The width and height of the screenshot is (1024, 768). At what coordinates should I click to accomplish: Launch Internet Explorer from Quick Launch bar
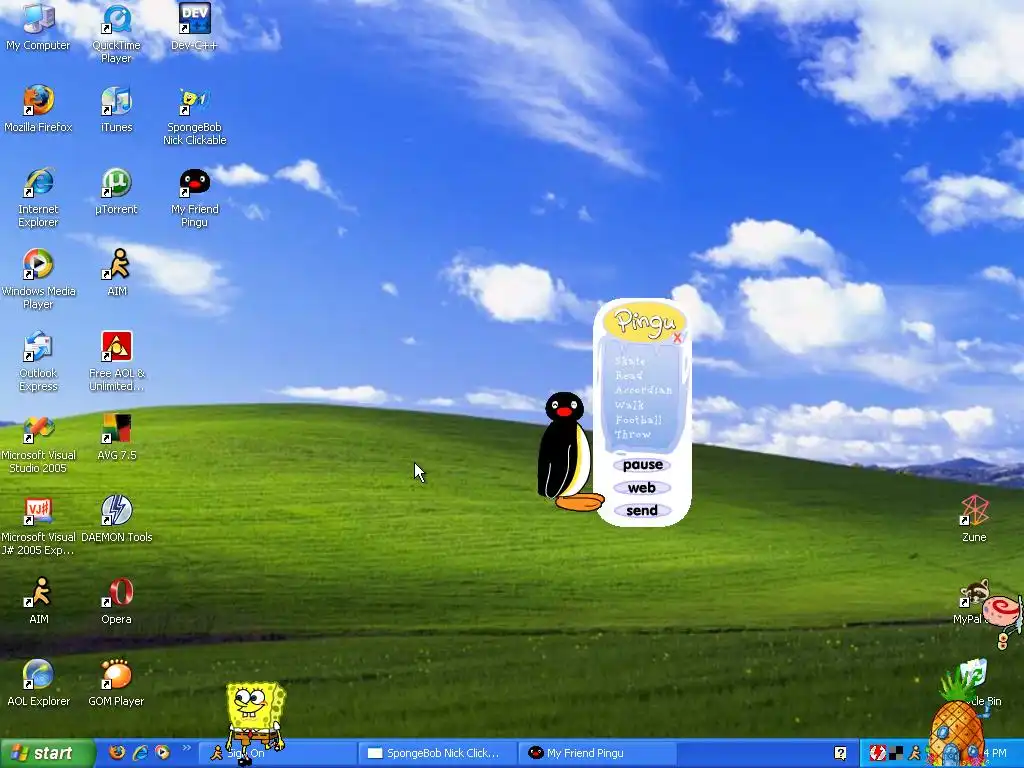tap(140, 752)
